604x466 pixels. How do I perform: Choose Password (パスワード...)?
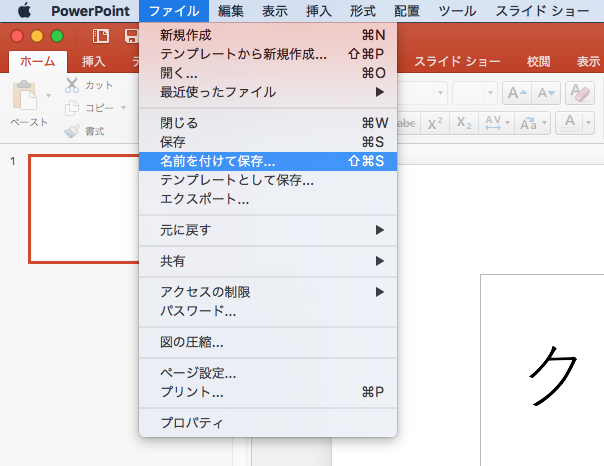[x=268, y=311]
